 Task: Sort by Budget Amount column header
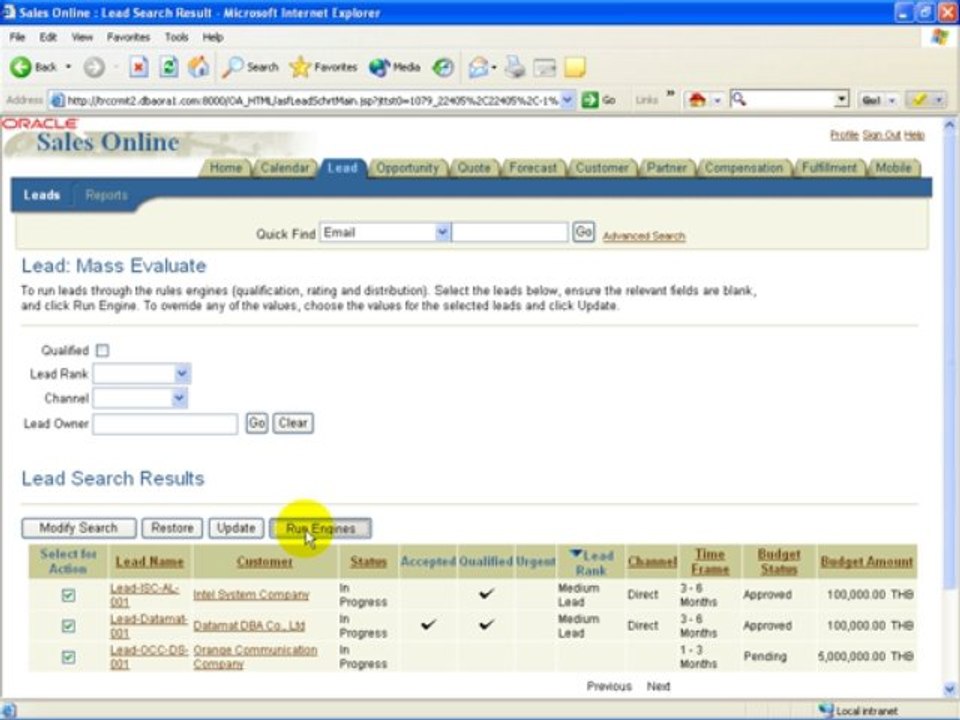pyautogui.click(x=866, y=562)
